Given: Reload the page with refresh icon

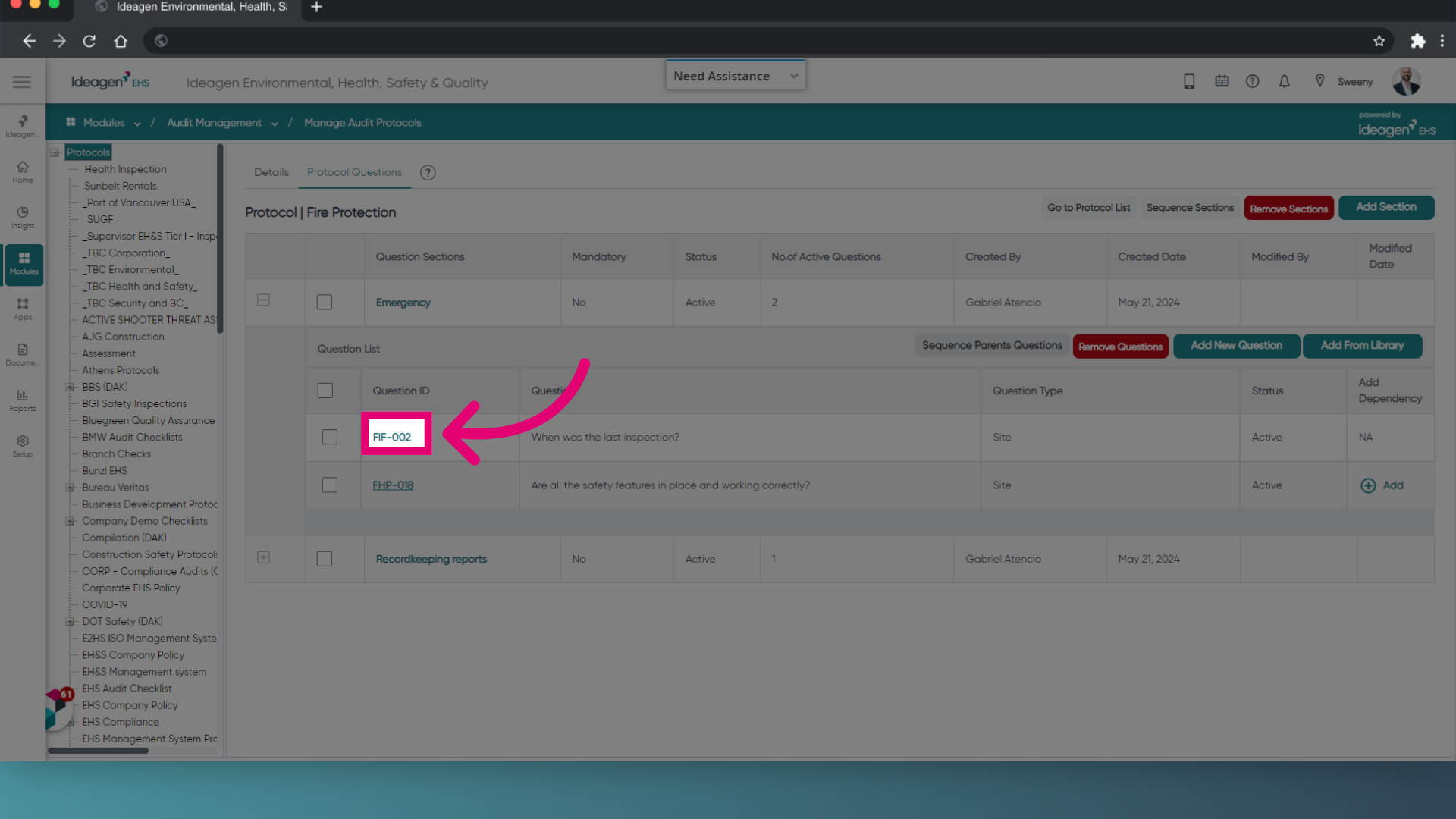Looking at the screenshot, I should point(89,41).
